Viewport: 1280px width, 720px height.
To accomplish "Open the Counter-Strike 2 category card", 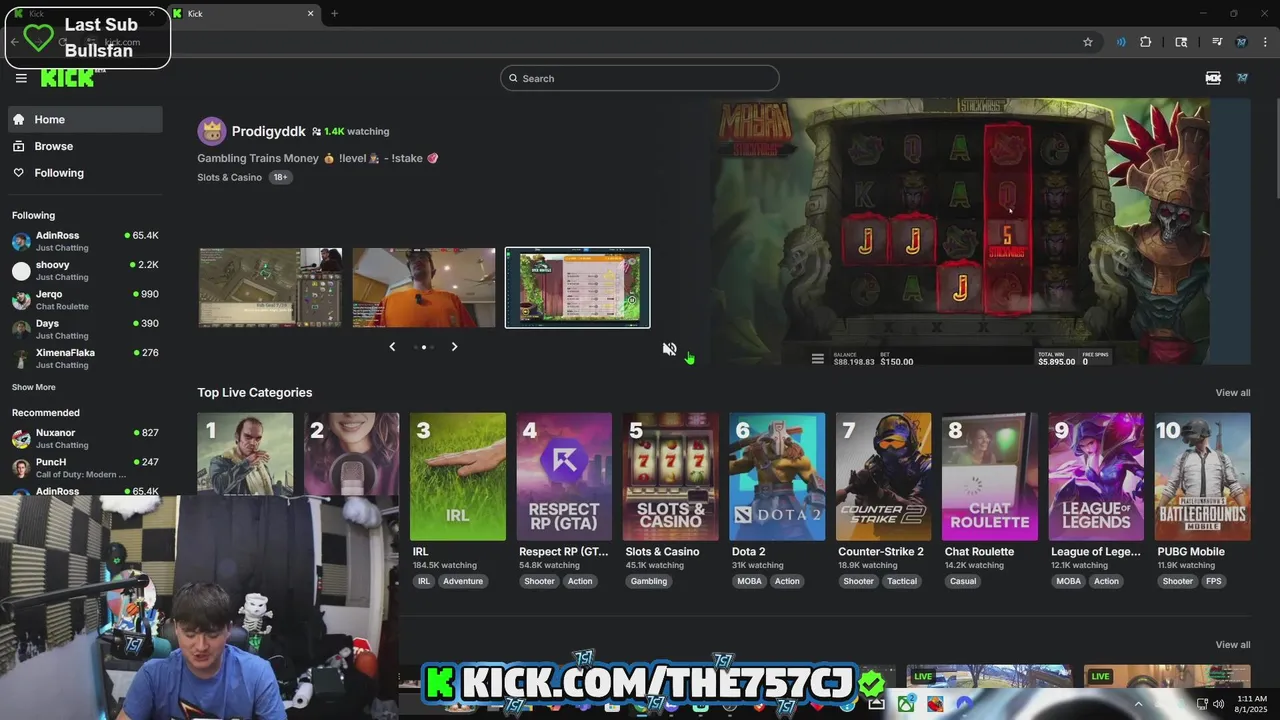I will click(884, 477).
